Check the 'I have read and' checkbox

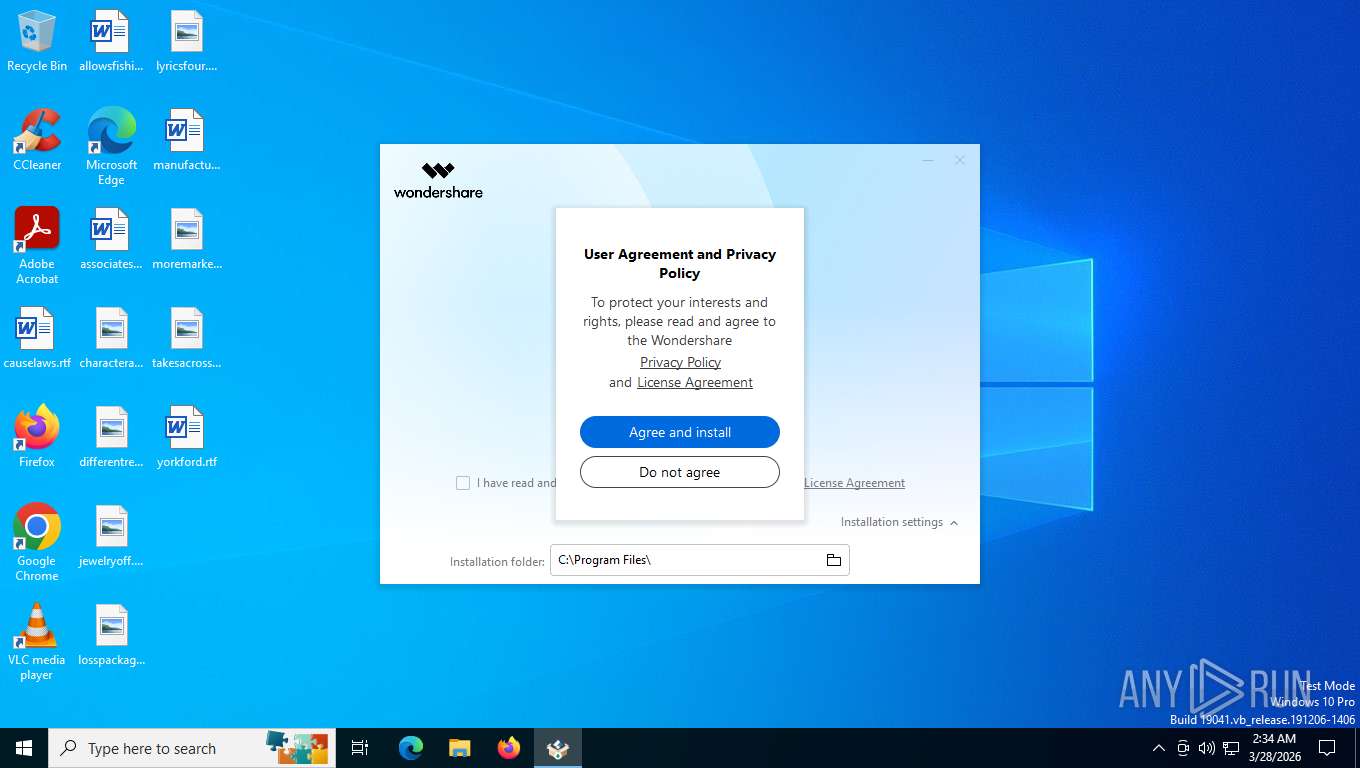(463, 483)
